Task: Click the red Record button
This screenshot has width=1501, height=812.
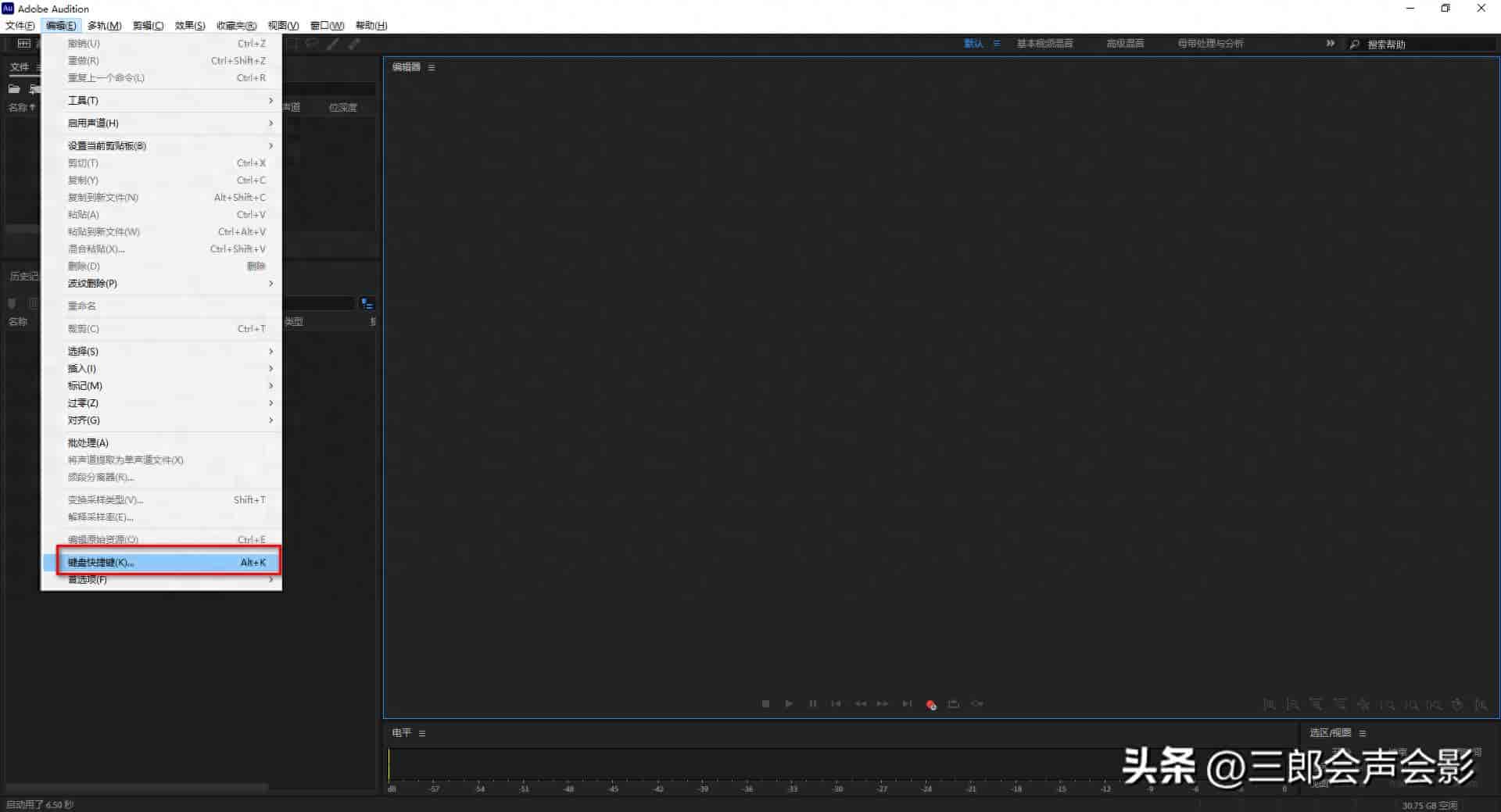Action: click(x=931, y=705)
